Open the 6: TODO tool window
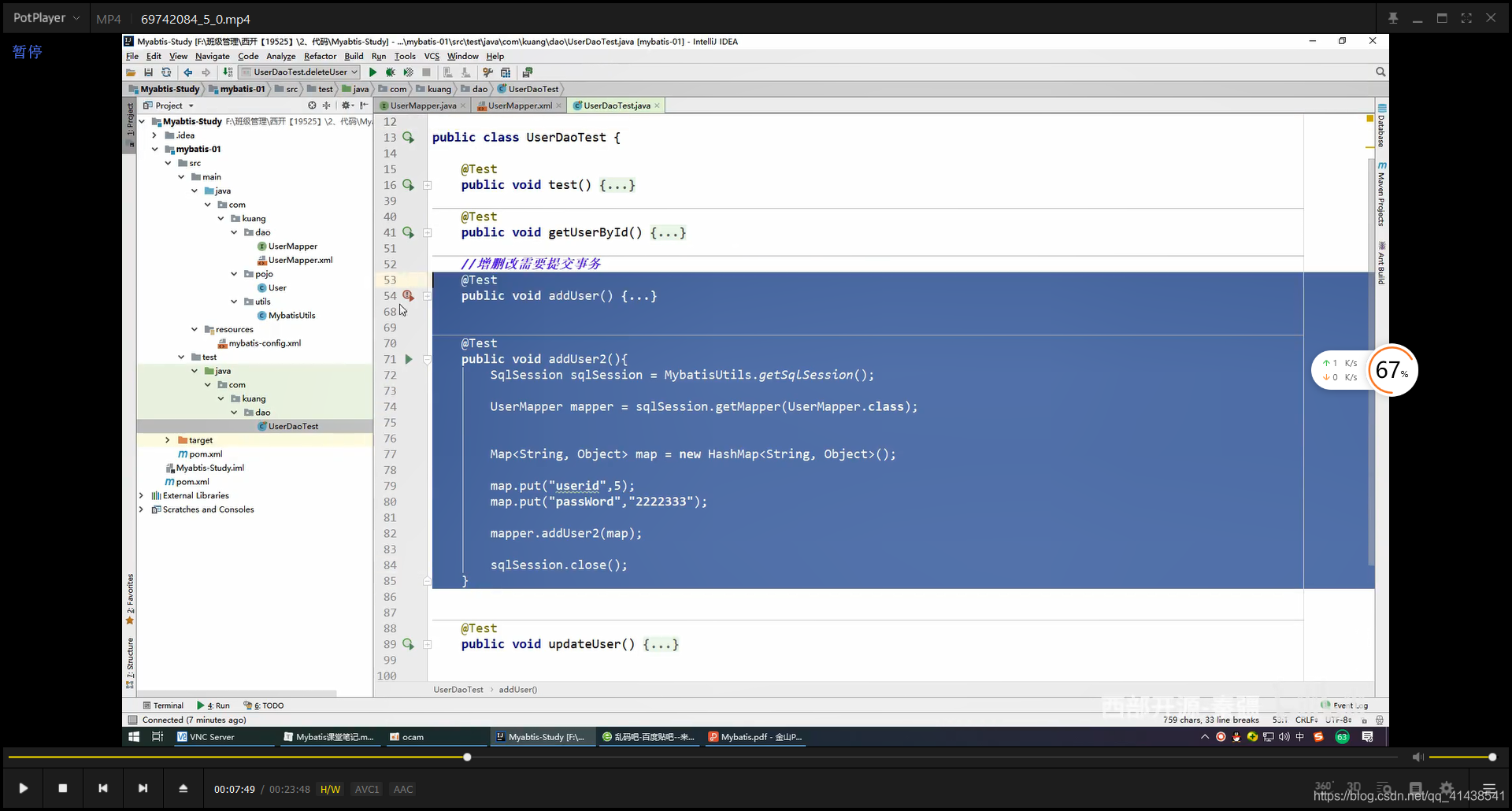Viewport: 1512px width, 811px height. (264, 705)
